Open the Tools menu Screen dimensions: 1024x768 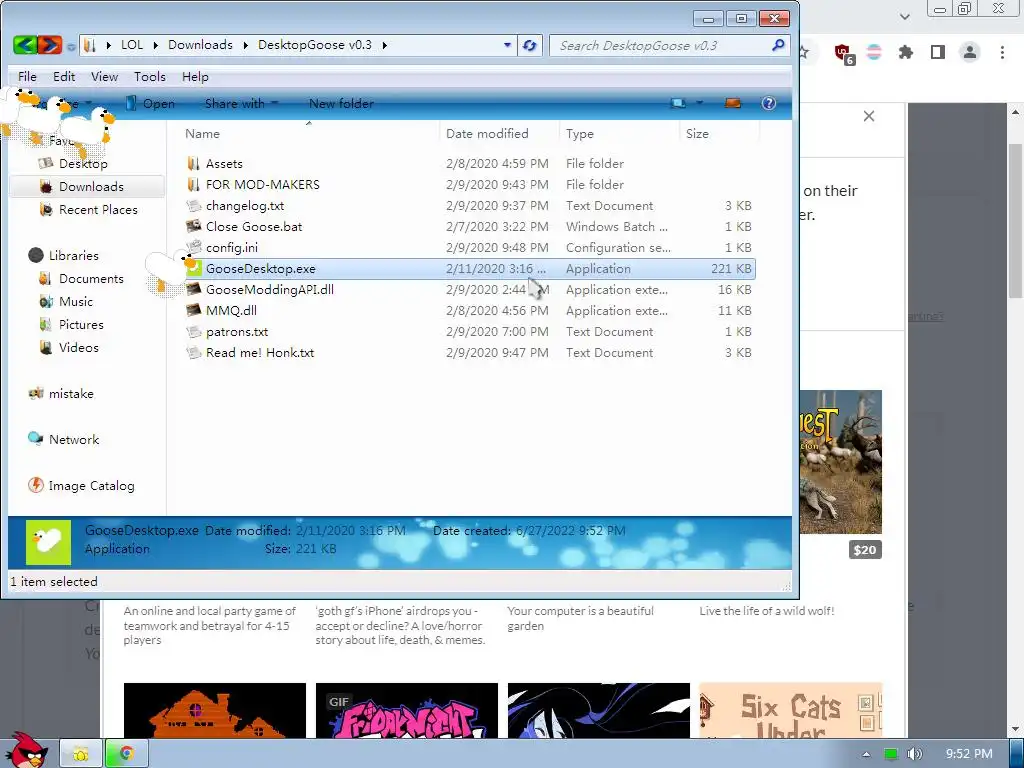[150, 76]
